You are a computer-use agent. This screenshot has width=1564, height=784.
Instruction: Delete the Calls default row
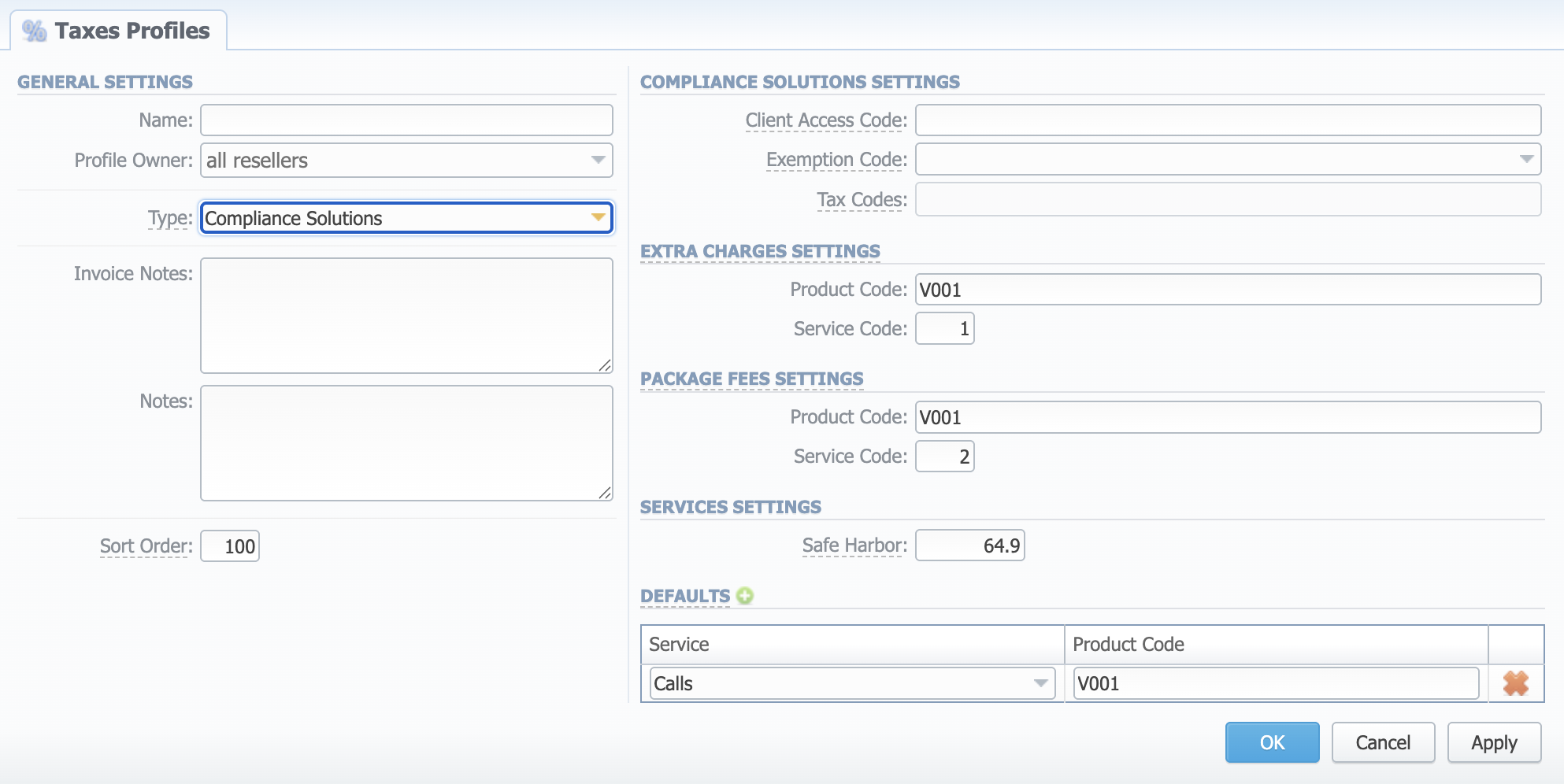(1515, 683)
